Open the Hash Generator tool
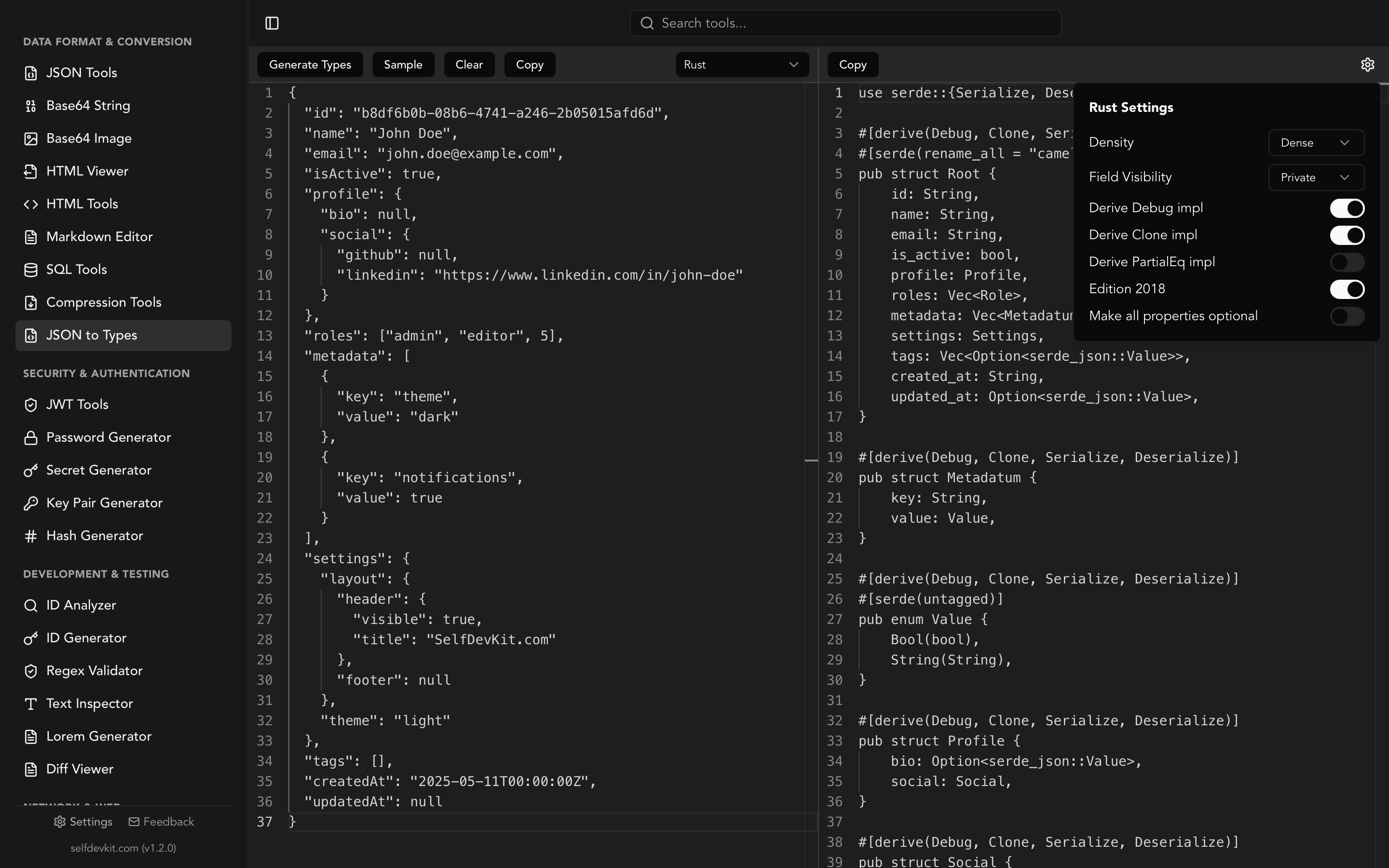Image resolution: width=1389 pixels, height=868 pixels. [x=95, y=536]
